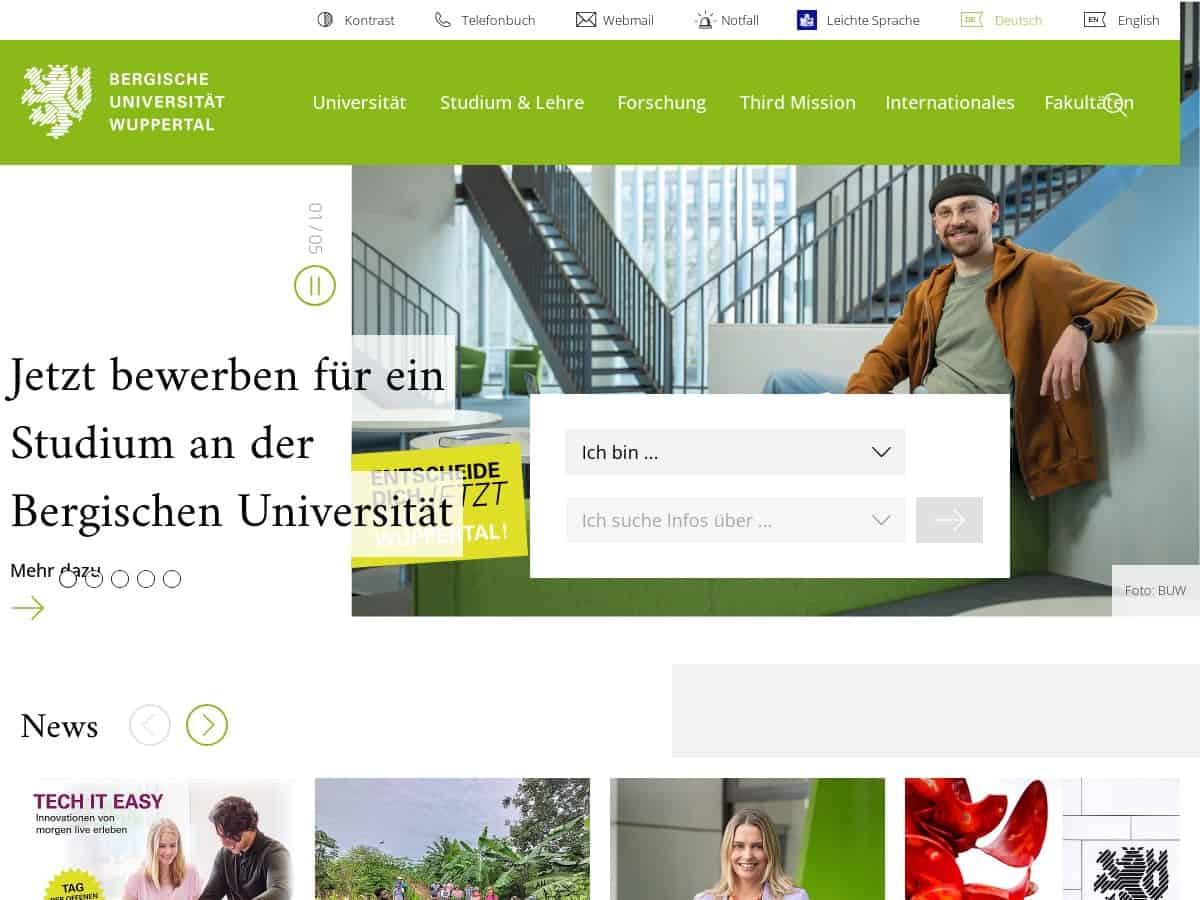The image size is (1200, 900).
Task: Click the green arrow under Mehr dazu
Action: click(28, 608)
